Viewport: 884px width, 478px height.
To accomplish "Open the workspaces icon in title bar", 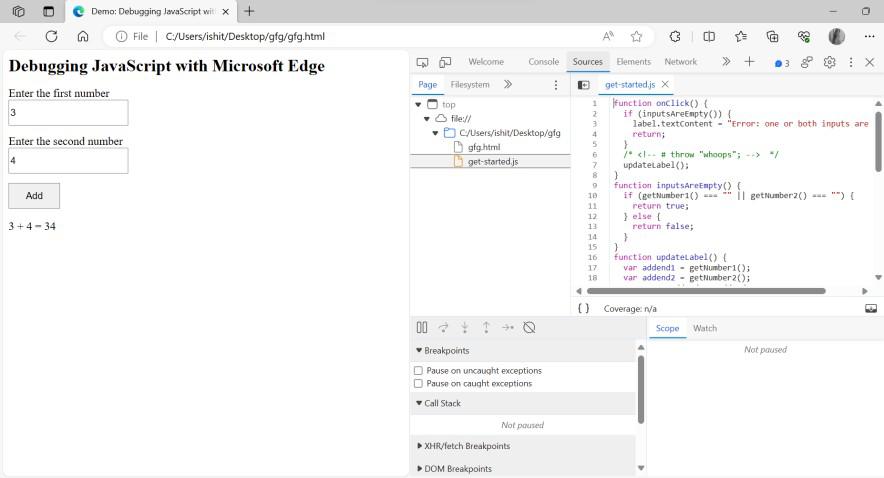I will (x=18, y=11).
